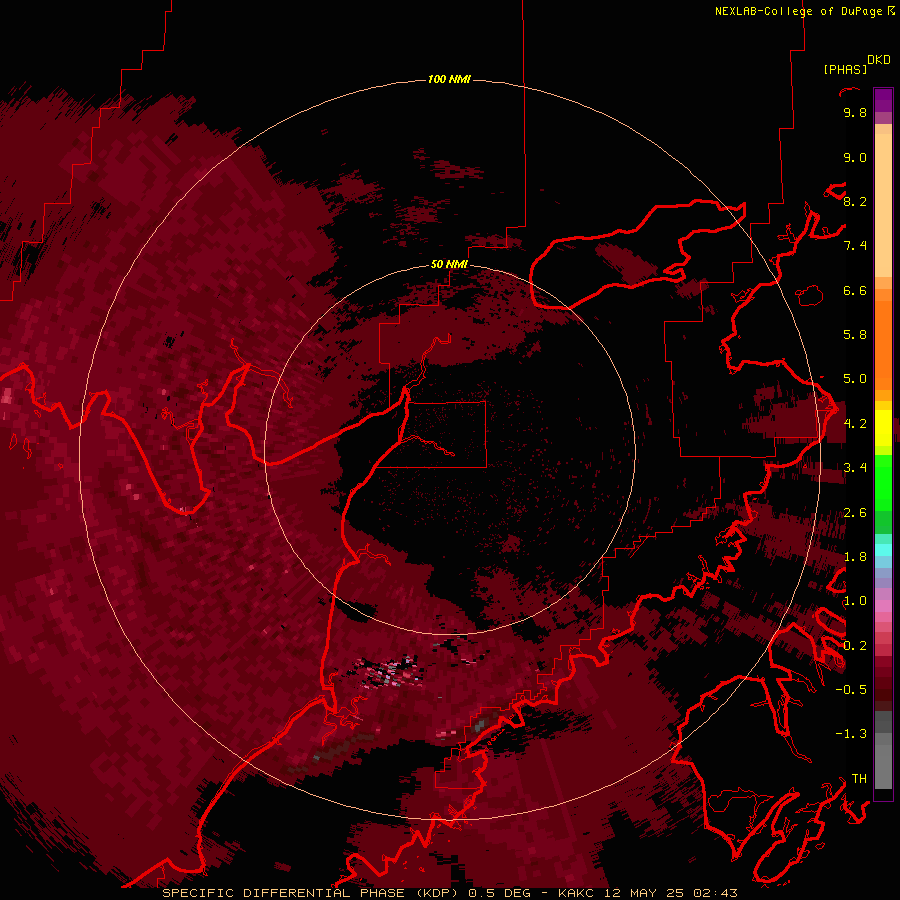Pick the purple top of color bar
Screen dimensions: 900x900
tap(883, 100)
